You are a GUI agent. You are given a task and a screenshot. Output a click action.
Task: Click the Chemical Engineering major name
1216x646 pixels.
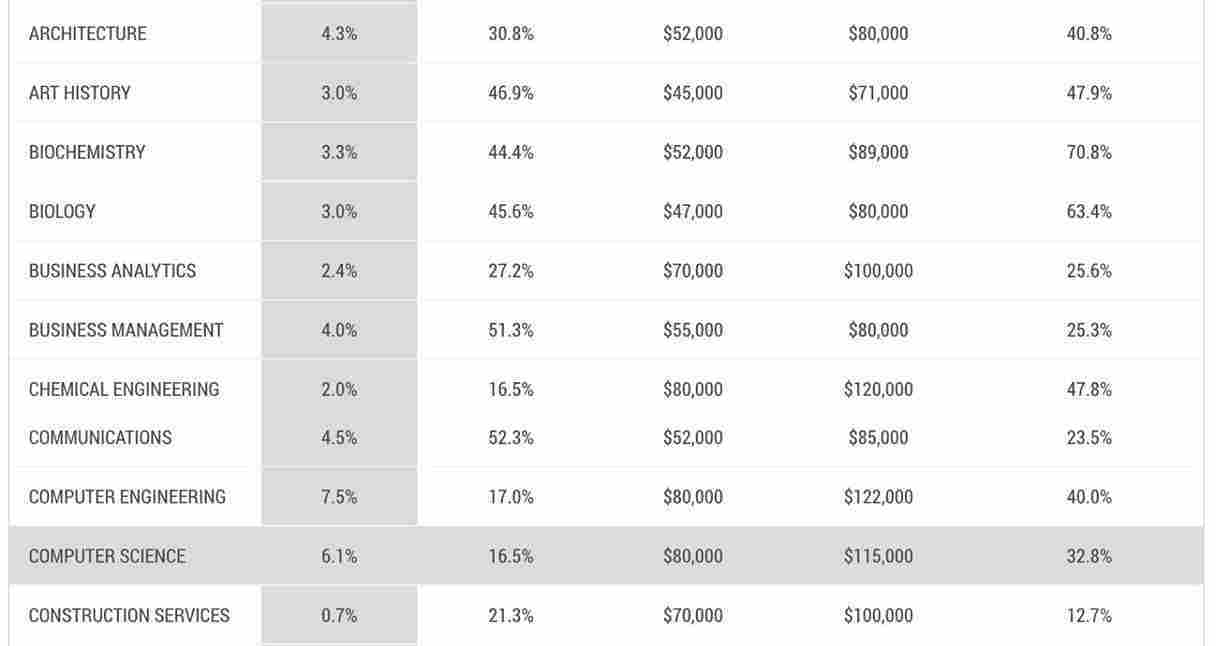124,389
